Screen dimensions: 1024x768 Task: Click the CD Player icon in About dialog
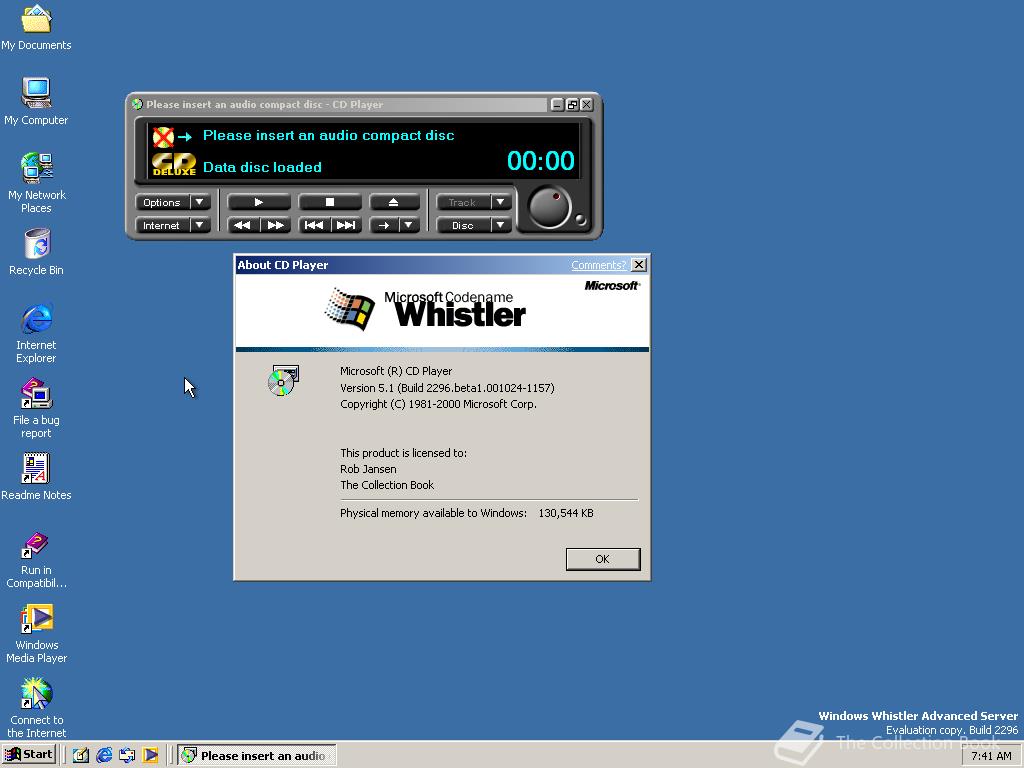(x=283, y=380)
